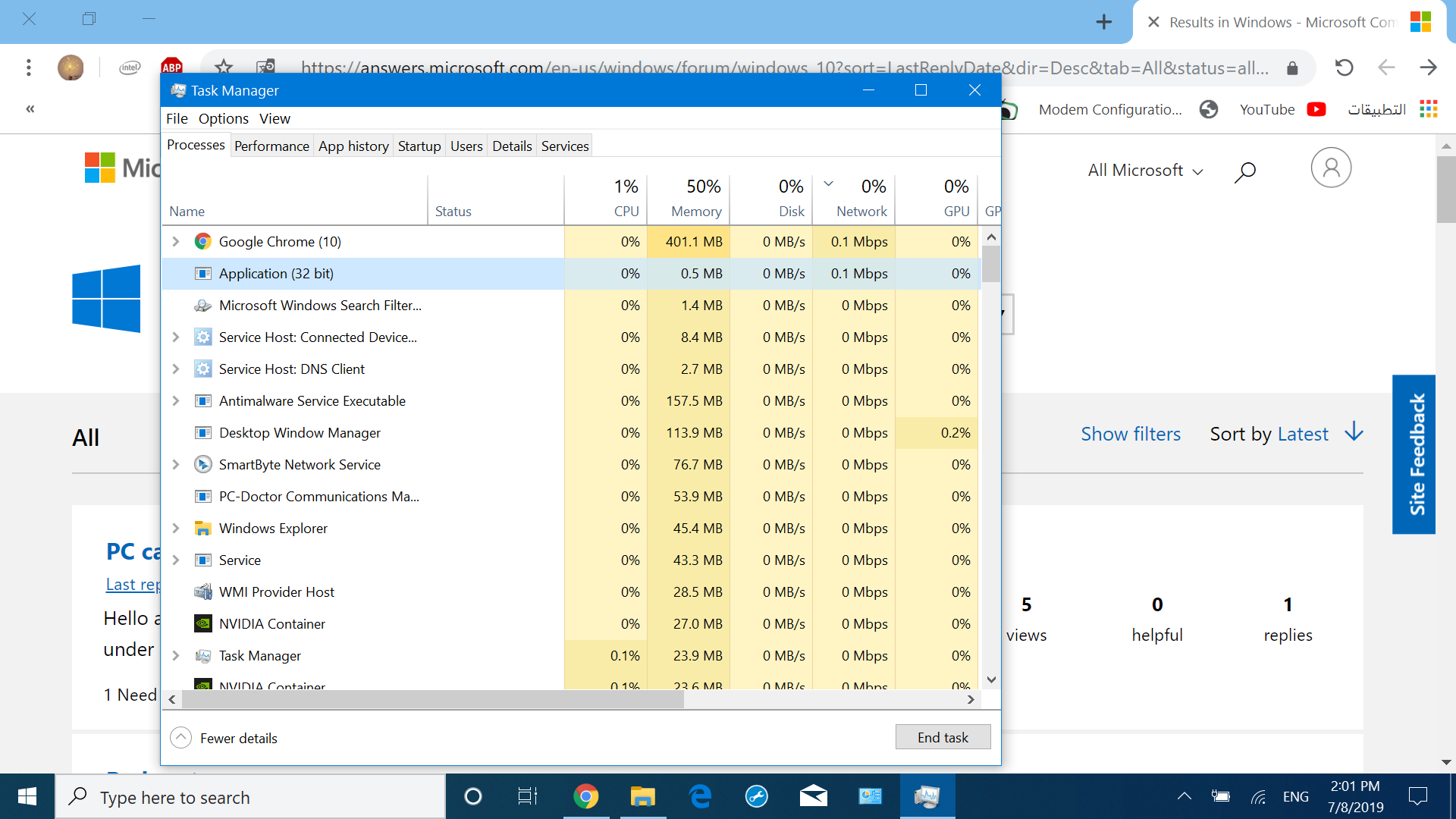Image resolution: width=1456 pixels, height=819 pixels.
Task: Switch to the Users tab
Action: point(466,146)
